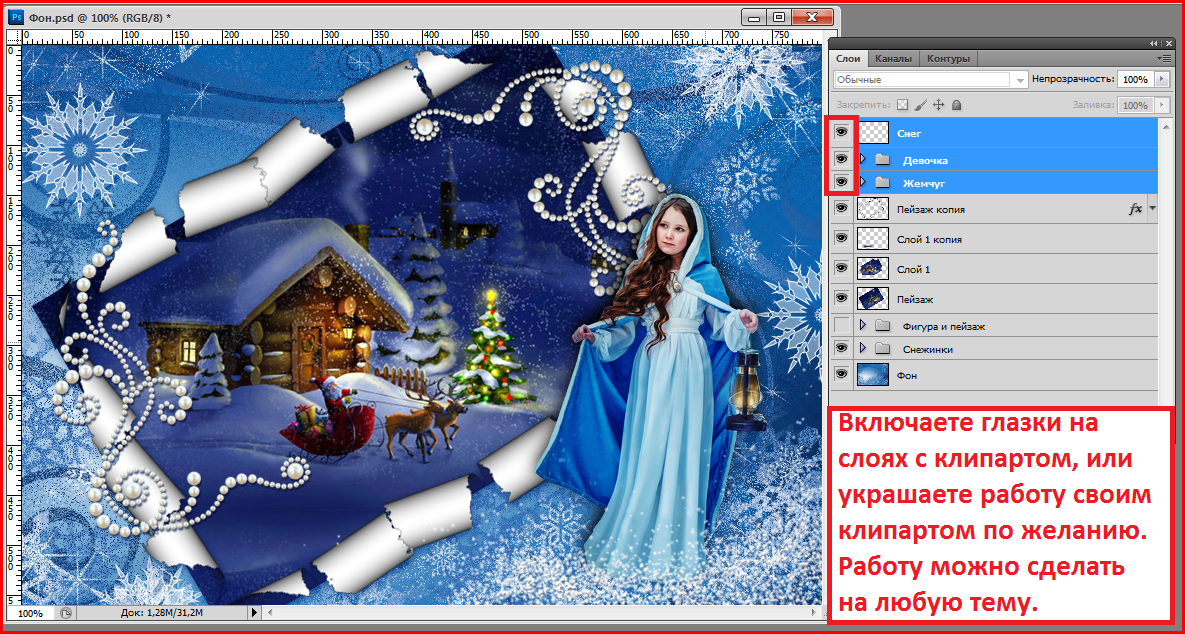1185x634 pixels.
Task: Expand the Снежинки group triangle
Action: (x=863, y=348)
